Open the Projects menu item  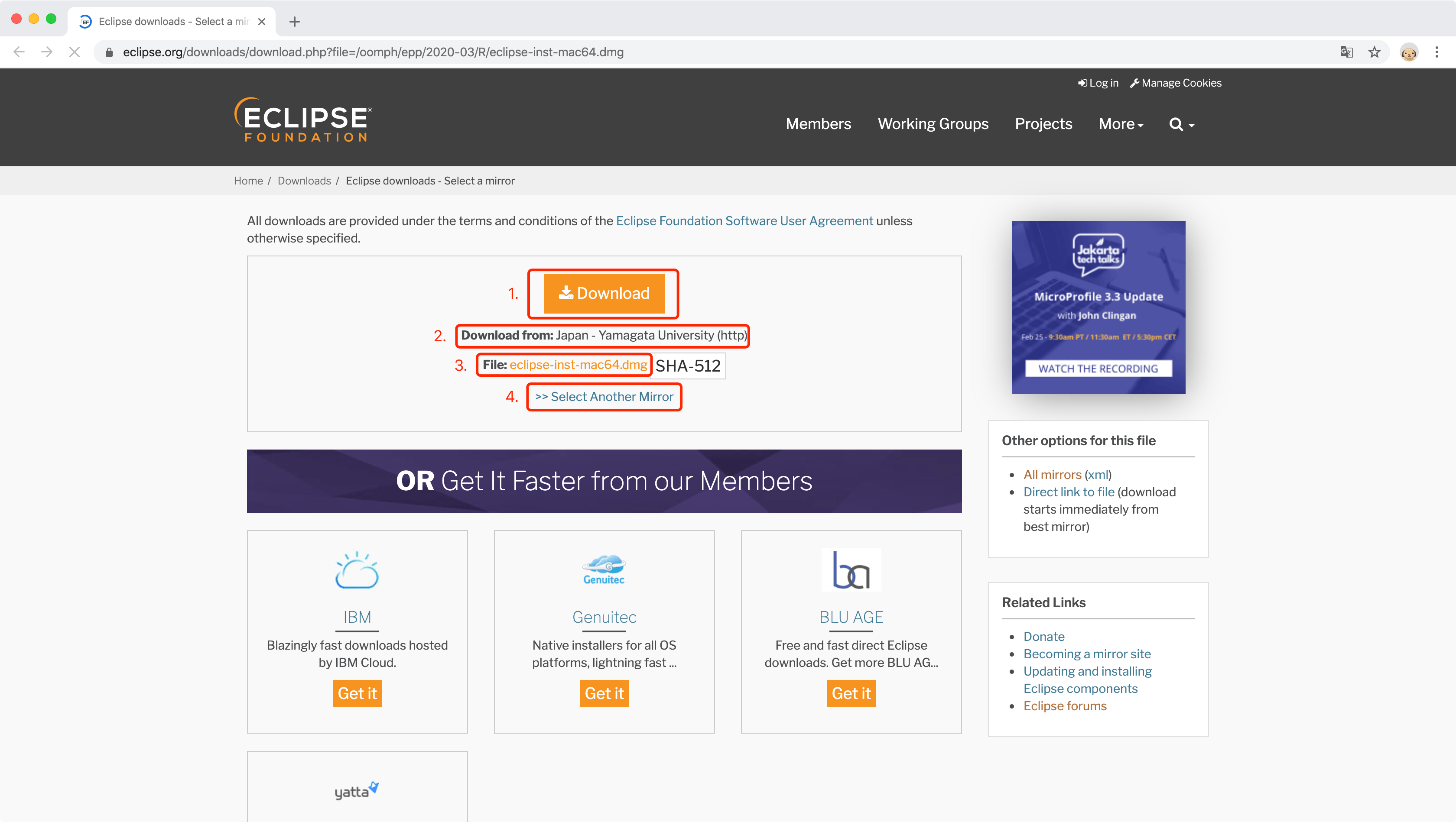tap(1043, 124)
